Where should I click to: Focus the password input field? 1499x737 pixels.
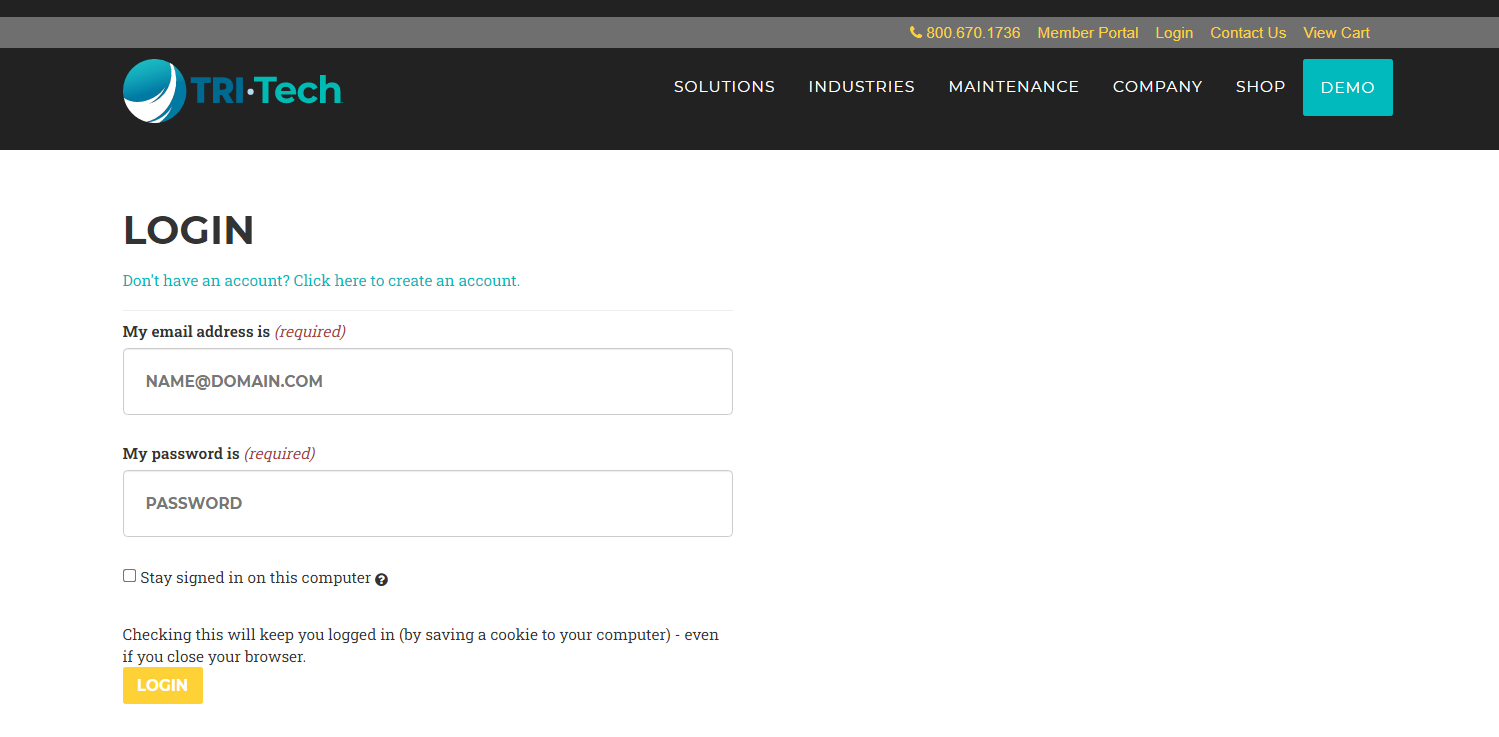click(428, 503)
